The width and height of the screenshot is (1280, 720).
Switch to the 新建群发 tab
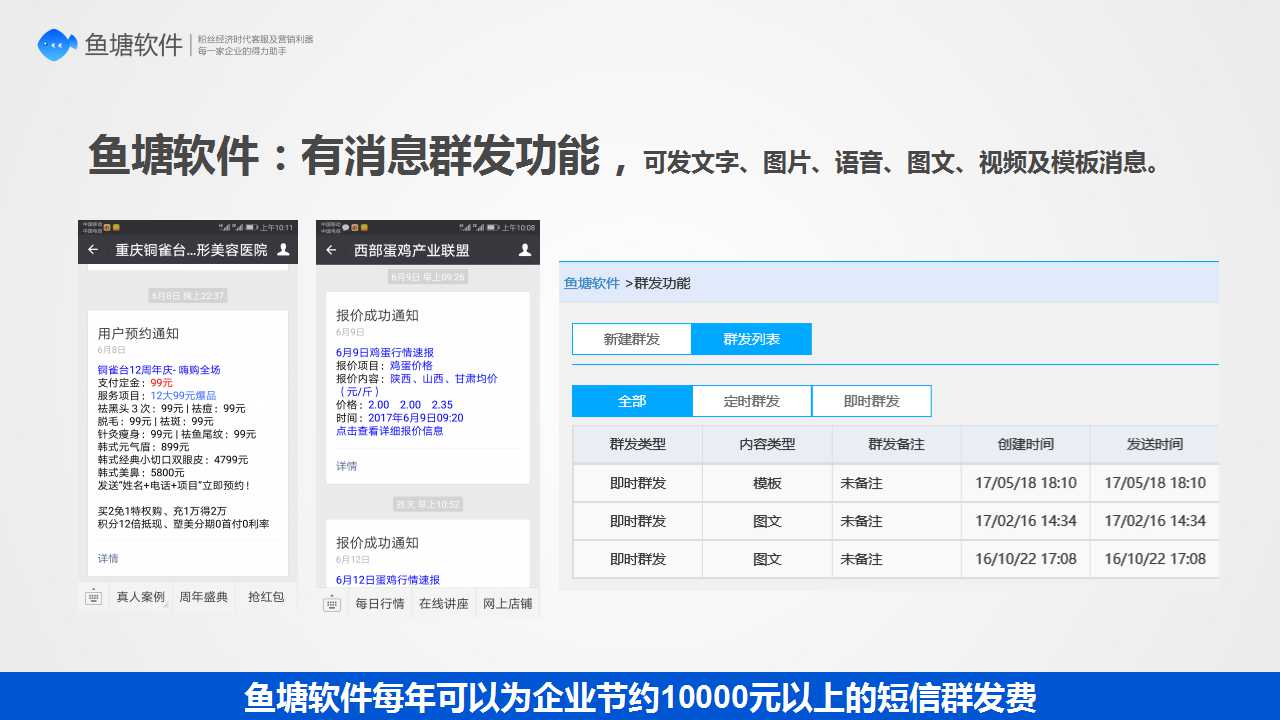point(632,339)
